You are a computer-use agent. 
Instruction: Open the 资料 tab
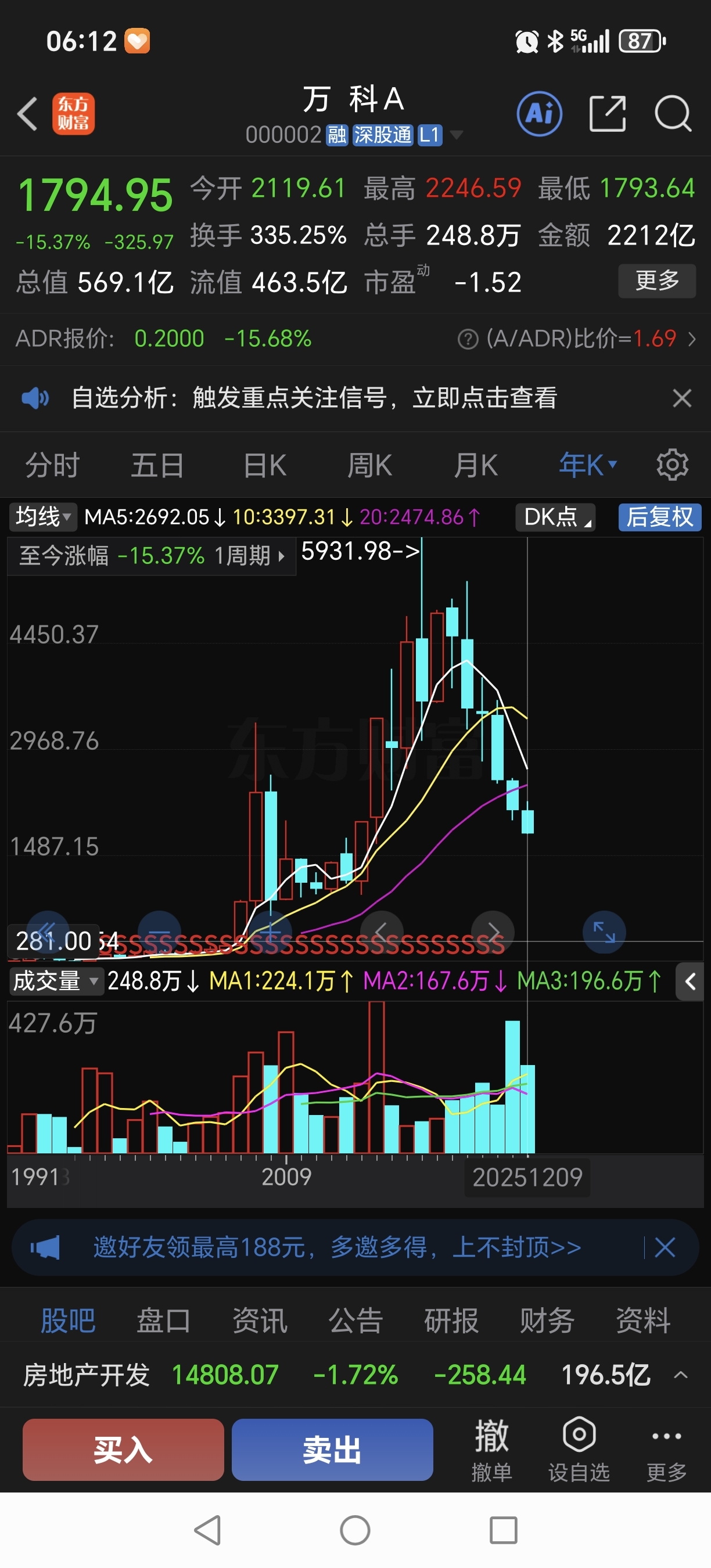(643, 1320)
